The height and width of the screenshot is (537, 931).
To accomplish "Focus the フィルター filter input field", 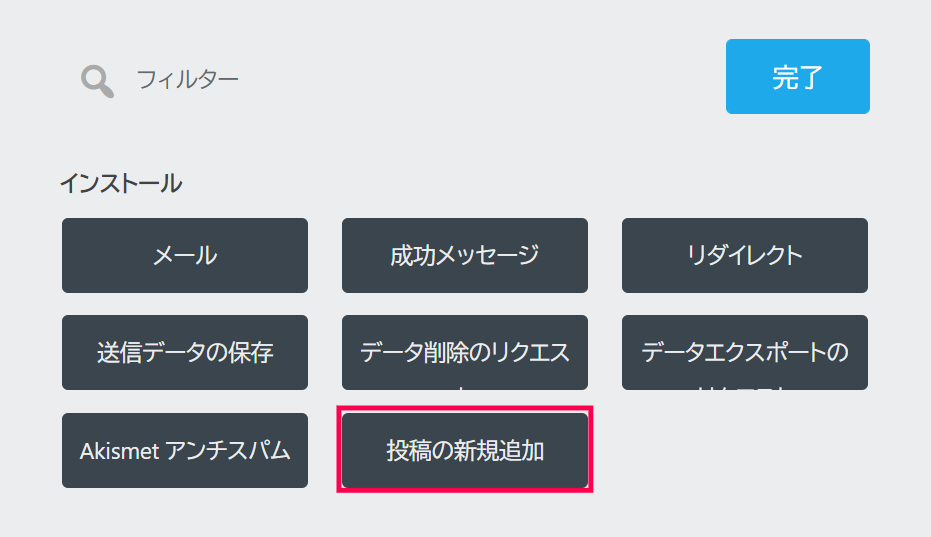I will [400, 78].
